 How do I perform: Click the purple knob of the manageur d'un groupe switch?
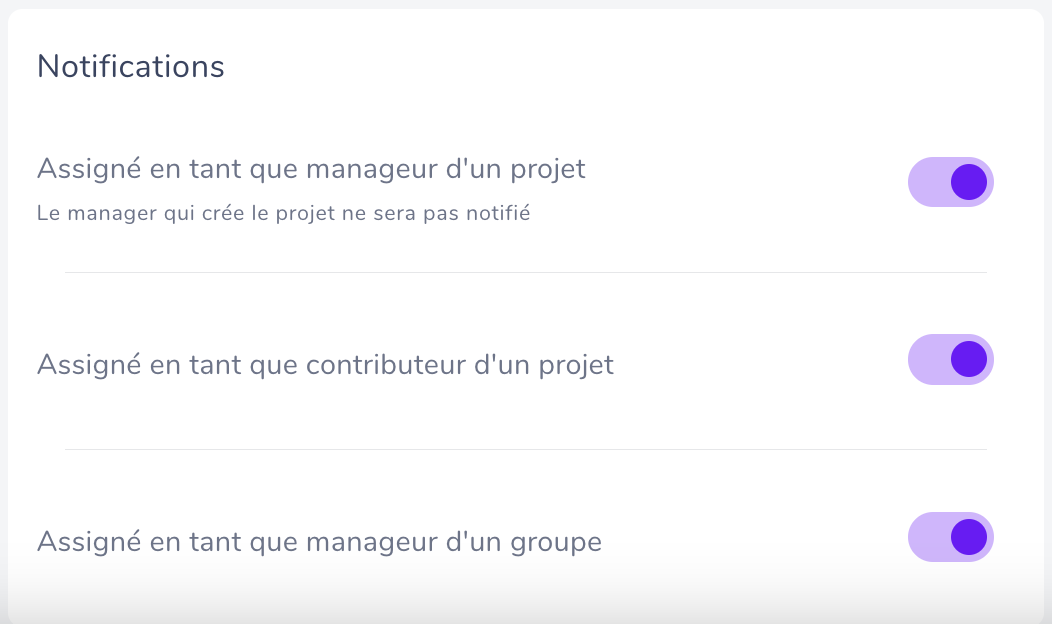pos(969,537)
